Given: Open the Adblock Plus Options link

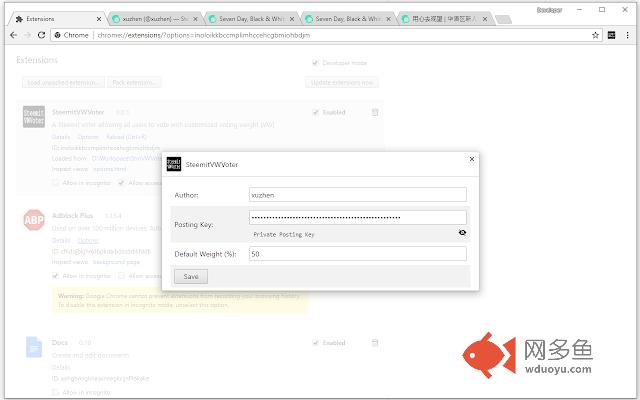Looking at the screenshot, I should (88, 240).
